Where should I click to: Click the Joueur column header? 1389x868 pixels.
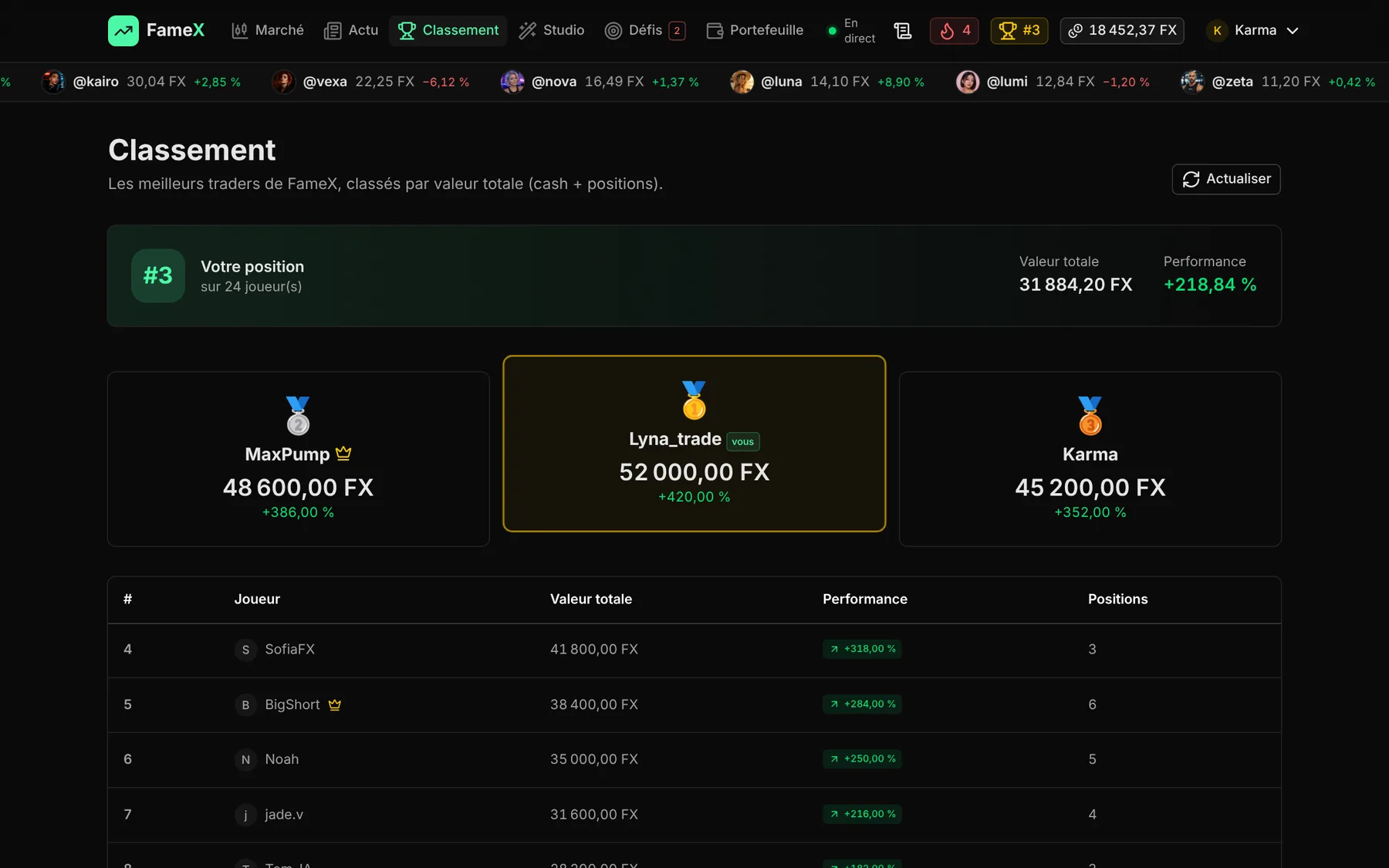point(257,599)
